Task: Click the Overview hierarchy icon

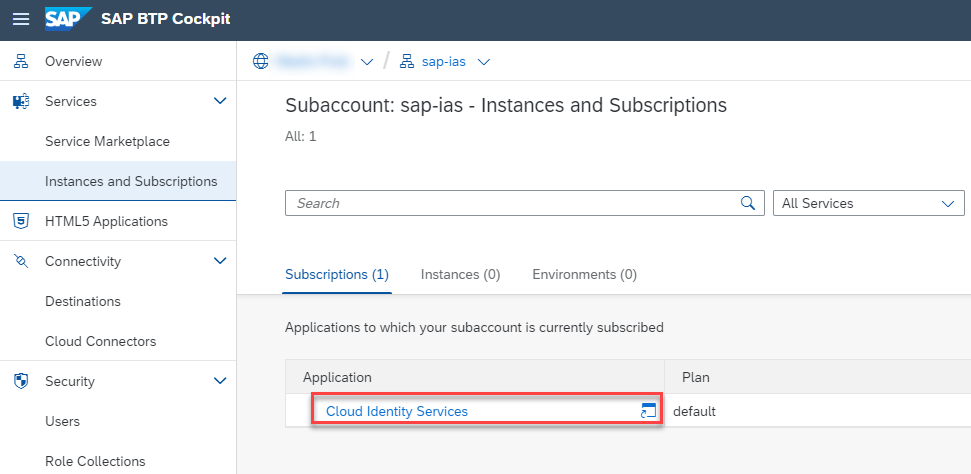Action: (21, 61)
